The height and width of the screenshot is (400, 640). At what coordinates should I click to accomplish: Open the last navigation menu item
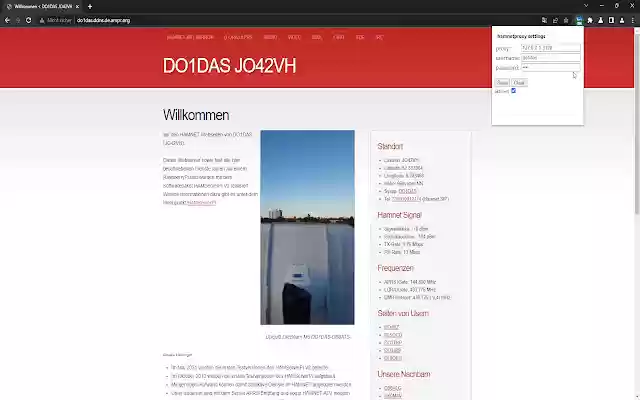[379, 37]
